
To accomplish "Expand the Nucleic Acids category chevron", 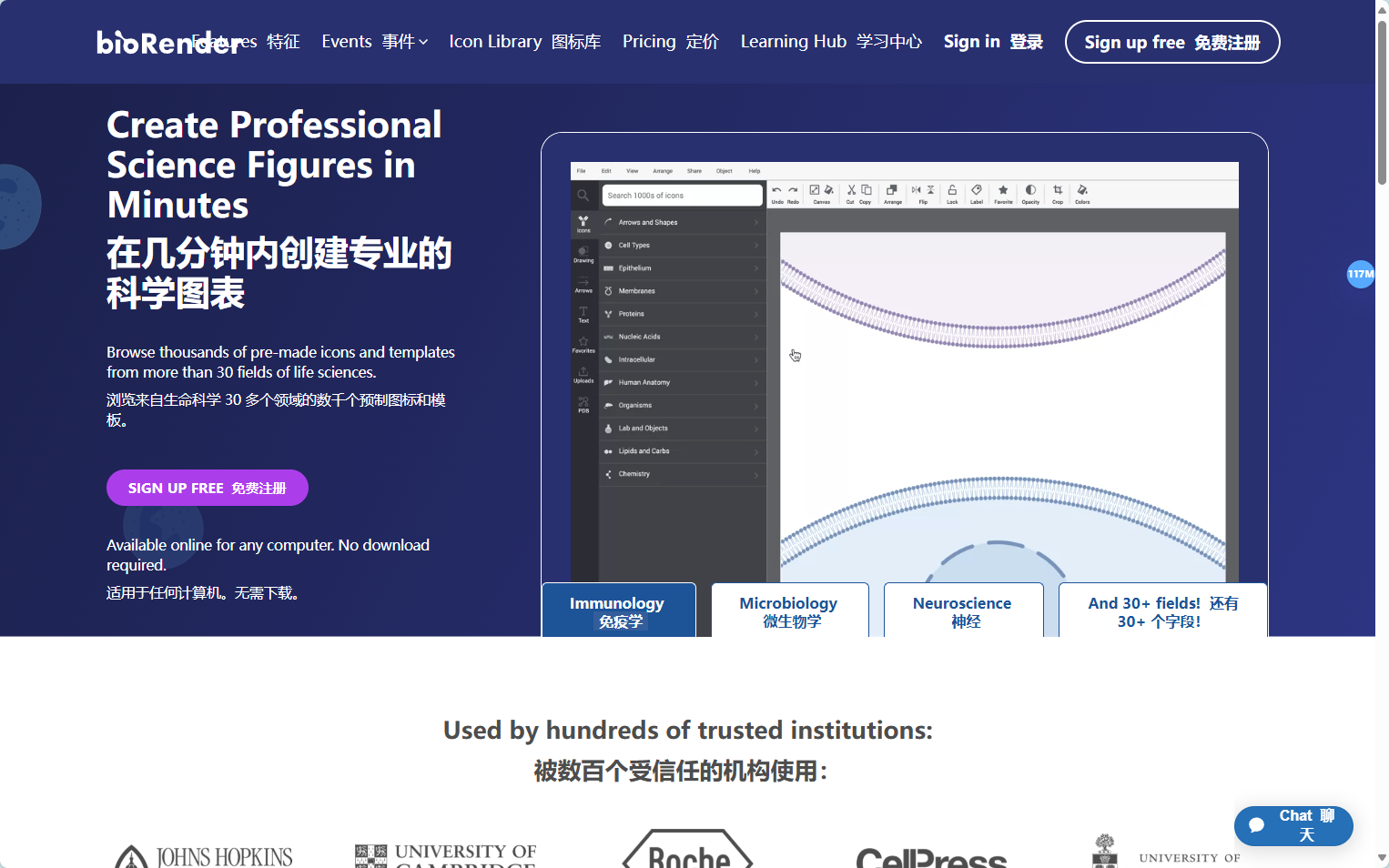I will point(755,337).
